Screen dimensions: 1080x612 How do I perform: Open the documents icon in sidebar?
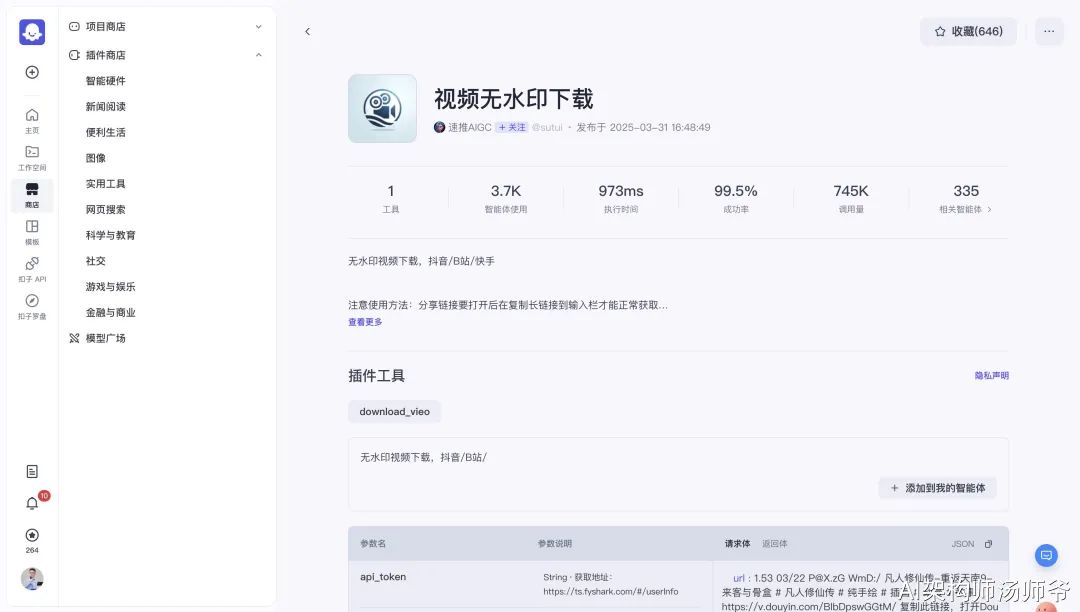click(x=32, y=472)
